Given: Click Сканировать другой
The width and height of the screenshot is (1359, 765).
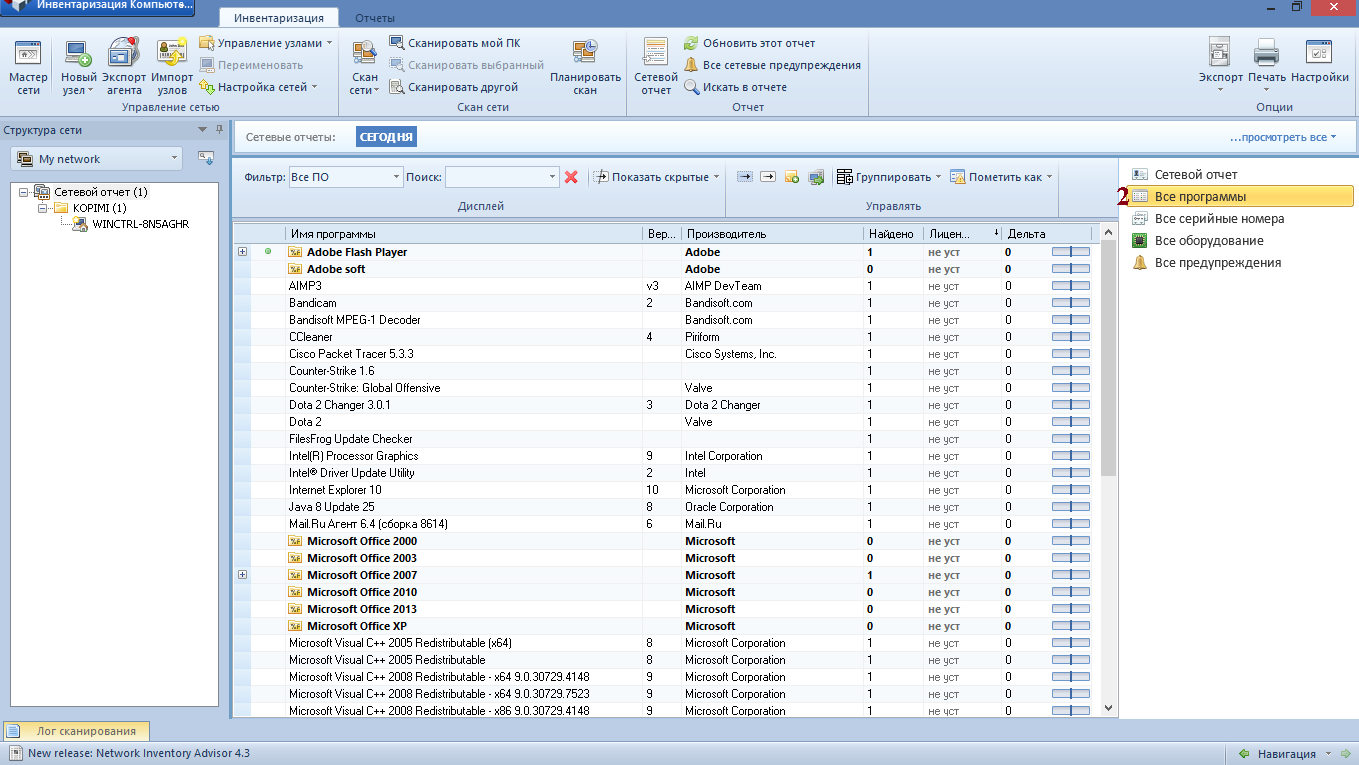Looking at the screenshot, I should tap(453, 87).
